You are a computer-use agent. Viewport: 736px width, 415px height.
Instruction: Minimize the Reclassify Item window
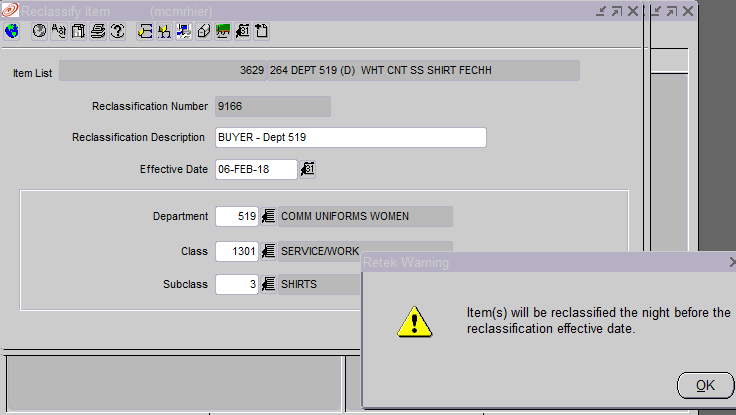click(601, 11)
